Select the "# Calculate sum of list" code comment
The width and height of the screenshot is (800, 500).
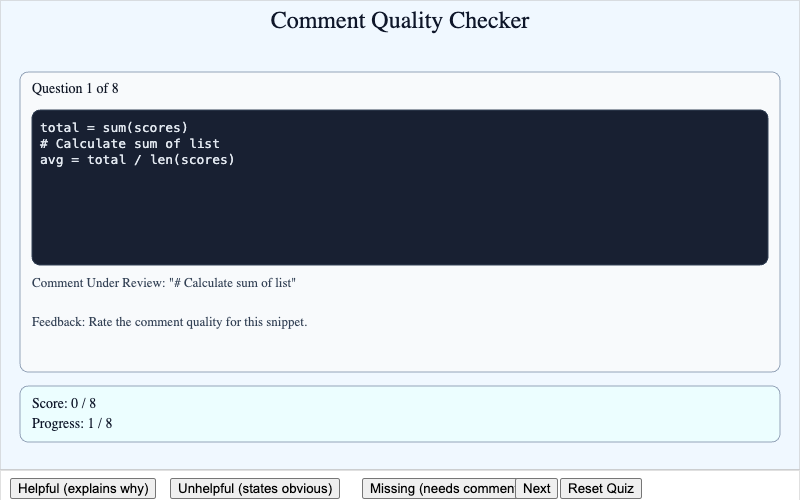coord(130,143)
